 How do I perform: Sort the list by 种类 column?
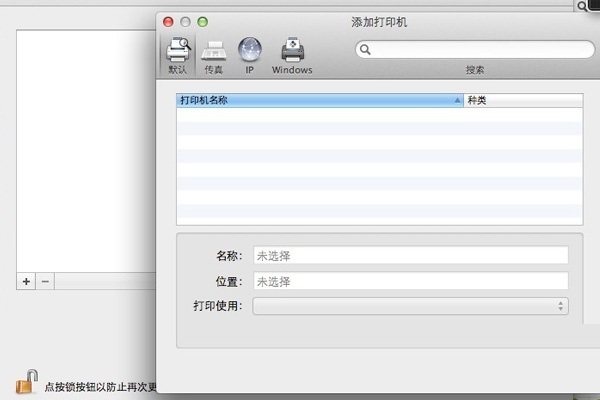click(x=522, y=101)
